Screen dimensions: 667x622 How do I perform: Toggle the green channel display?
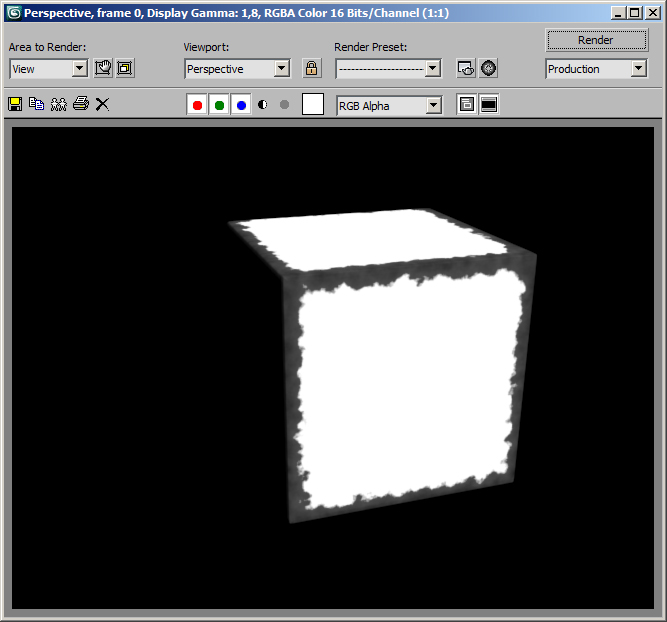(219, 105)
